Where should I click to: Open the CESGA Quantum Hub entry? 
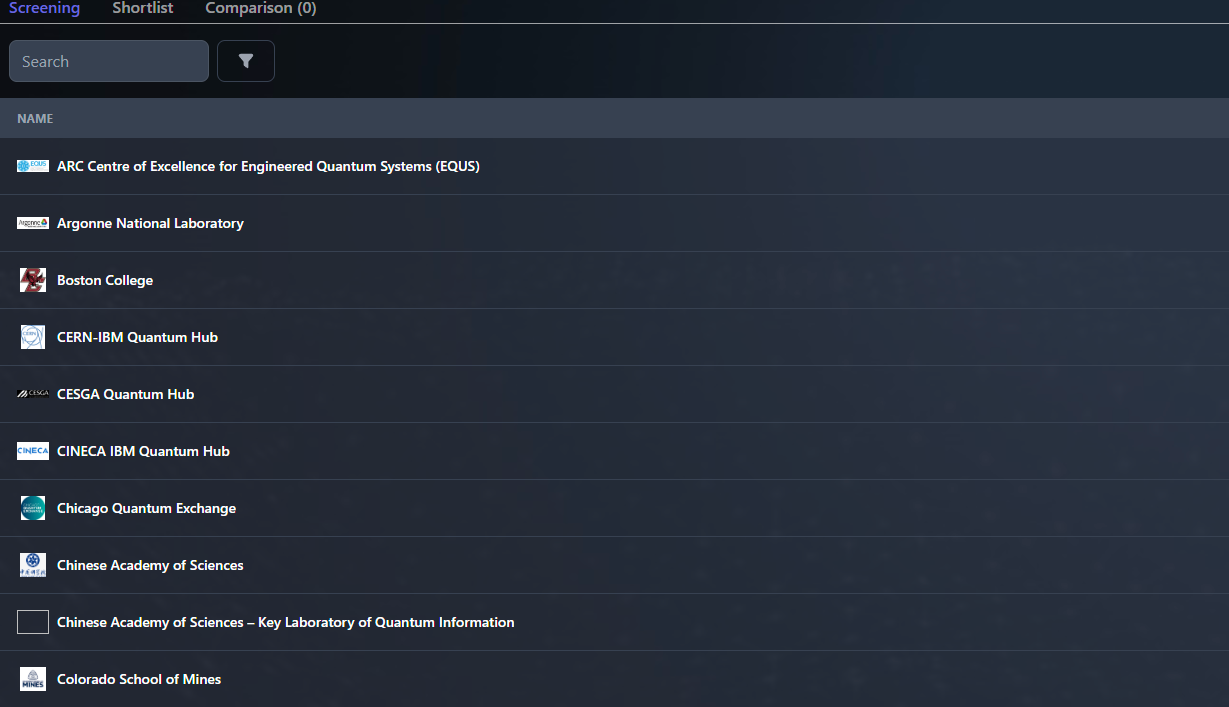click(125, 394)
